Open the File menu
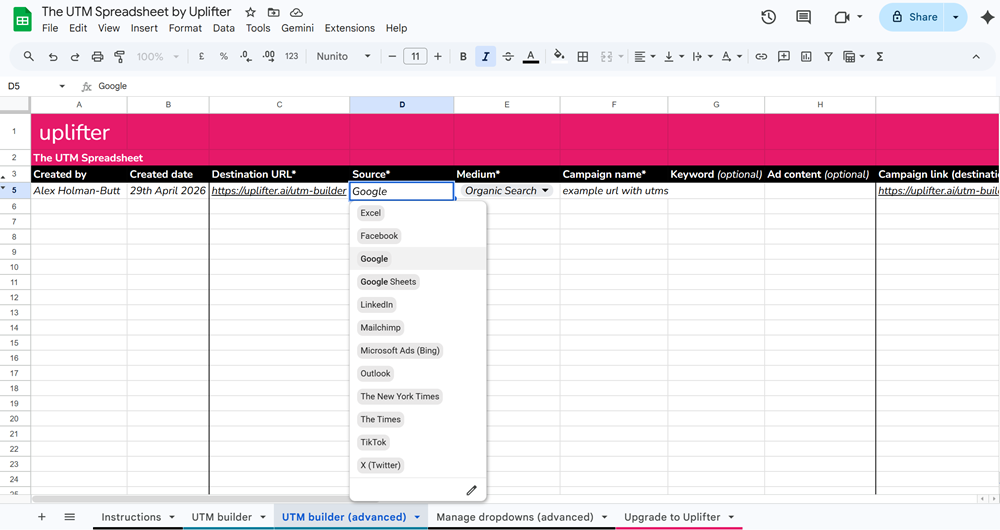Image resolution: width=1000 pixels, height=530 pixels. pos(50,28)
